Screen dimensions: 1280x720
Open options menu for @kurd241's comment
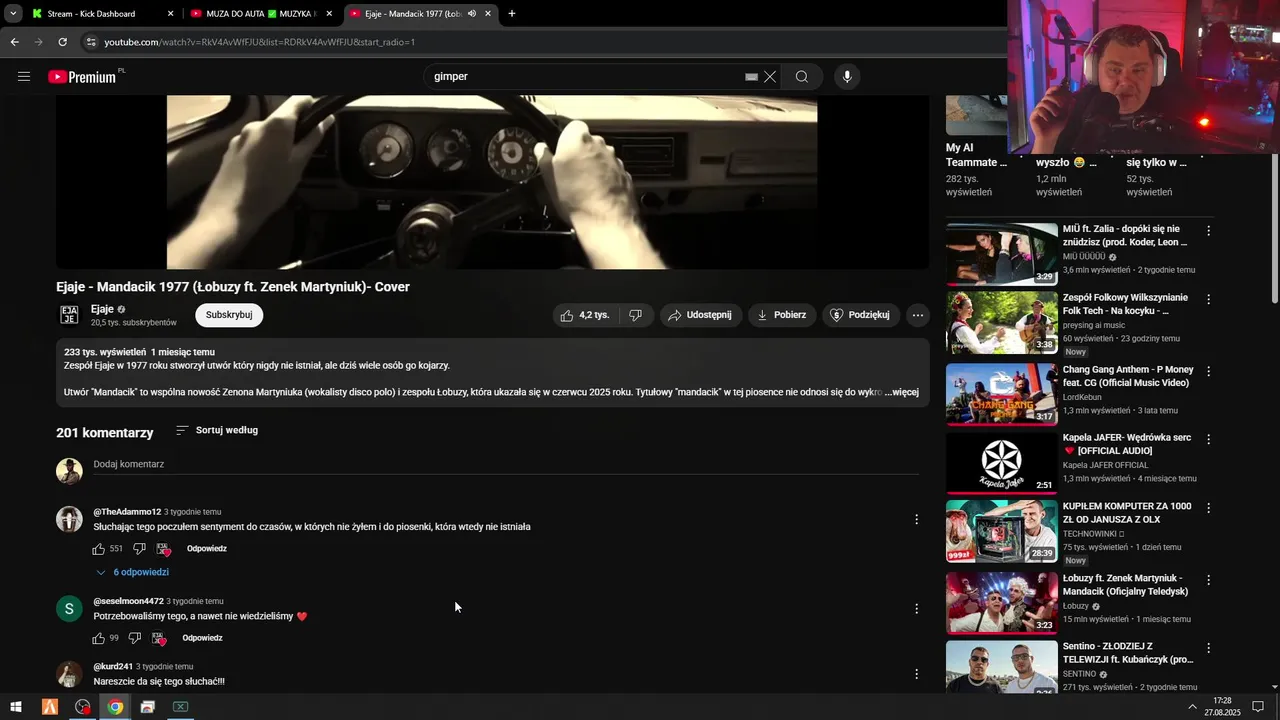[916, 674]
